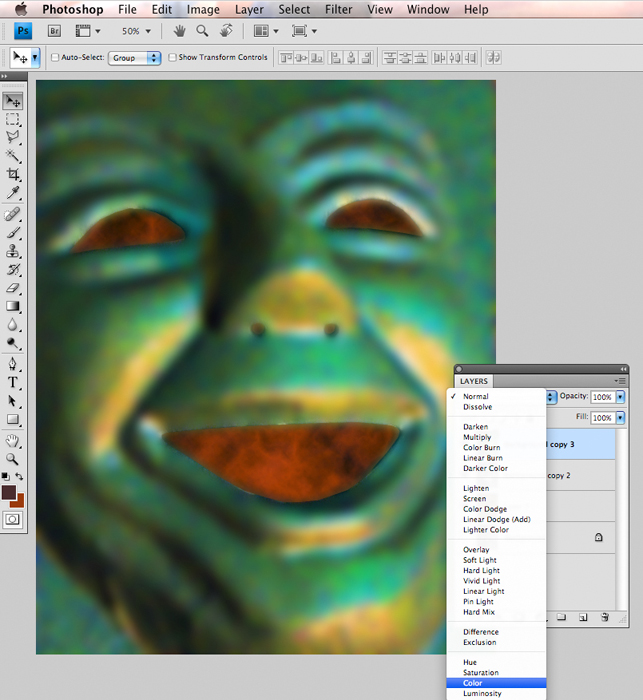Toggle Quick Mask mode
Viewport: 643px width, 700px height.
click(13, 520)
